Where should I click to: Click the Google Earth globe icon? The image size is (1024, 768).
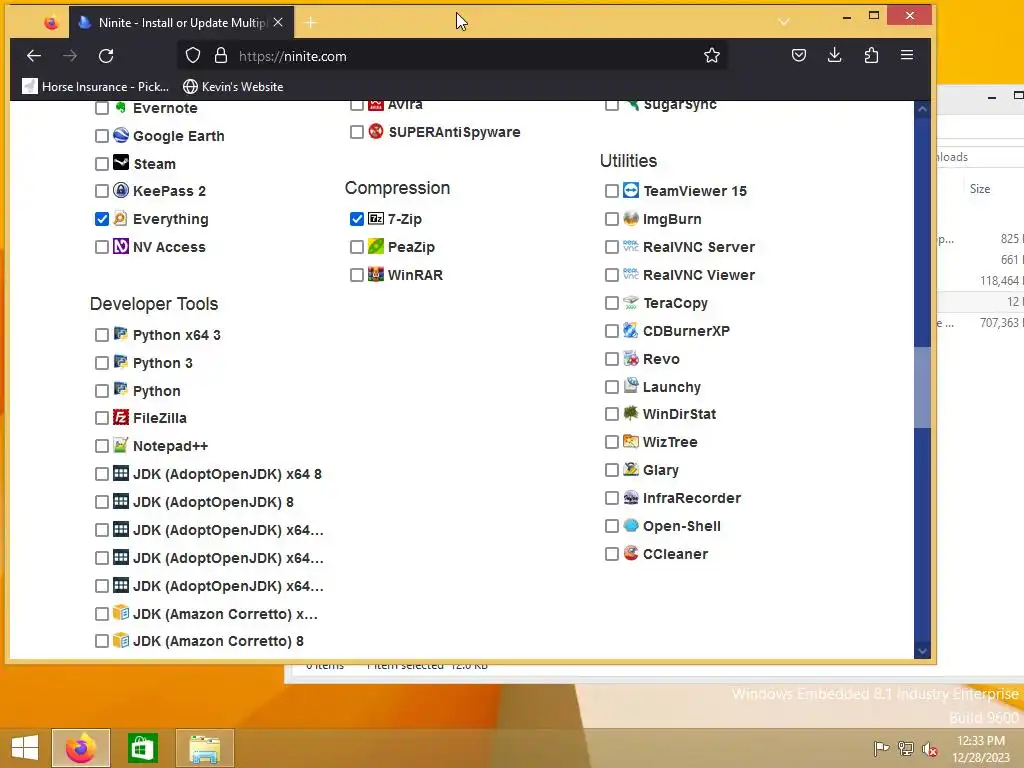click(x=121, y=135)
